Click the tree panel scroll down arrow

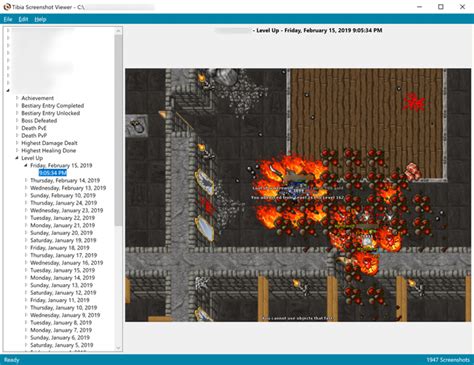click(118, 348)
